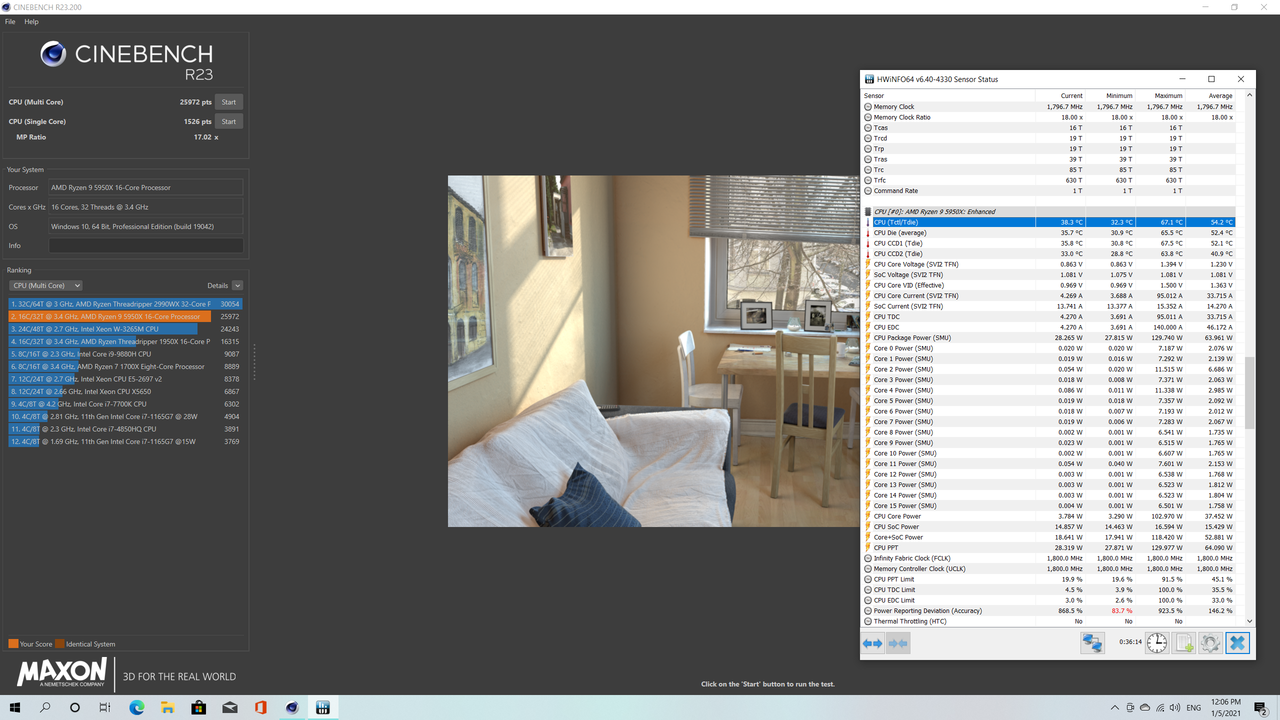Screen dimensions: 1280x720
Task: Select Memory Clock sensor row
Action: coord(1049,107)
